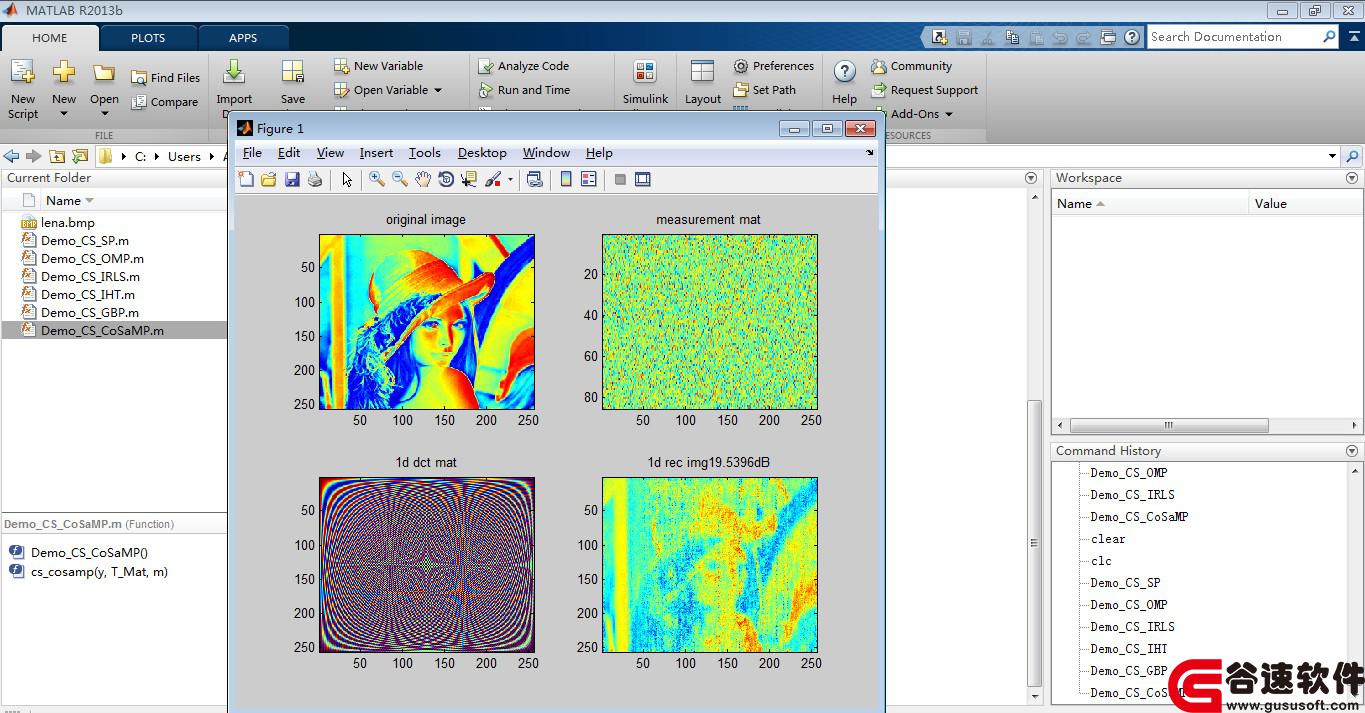
Task: Open Command History panel actions arrow
Action: (x=1352, y=451)
